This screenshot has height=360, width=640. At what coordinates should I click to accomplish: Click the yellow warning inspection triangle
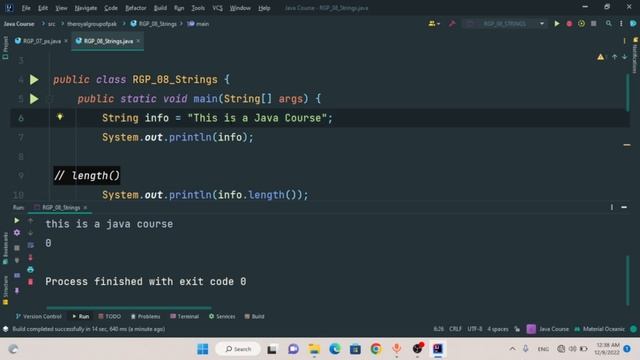(x=600, y=57)
